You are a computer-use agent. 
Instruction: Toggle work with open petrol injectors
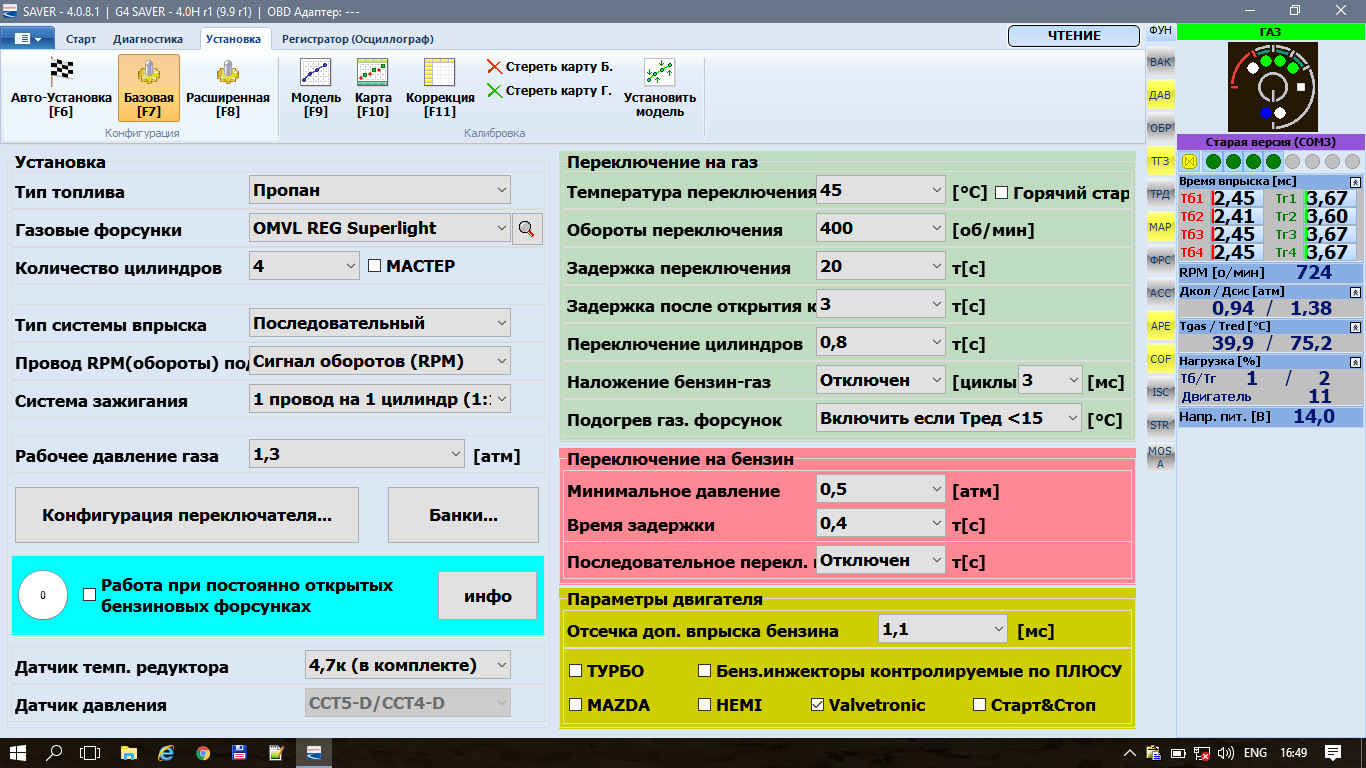(89, 594)
